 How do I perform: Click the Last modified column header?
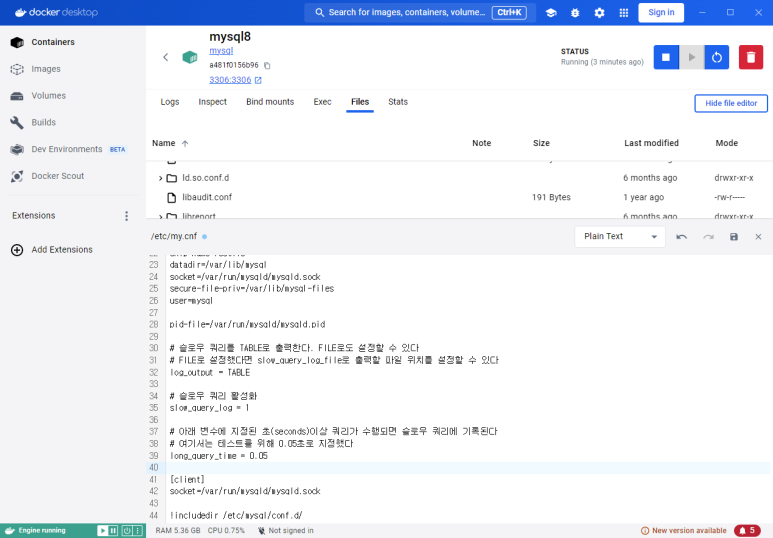click(x=651, y=143)
